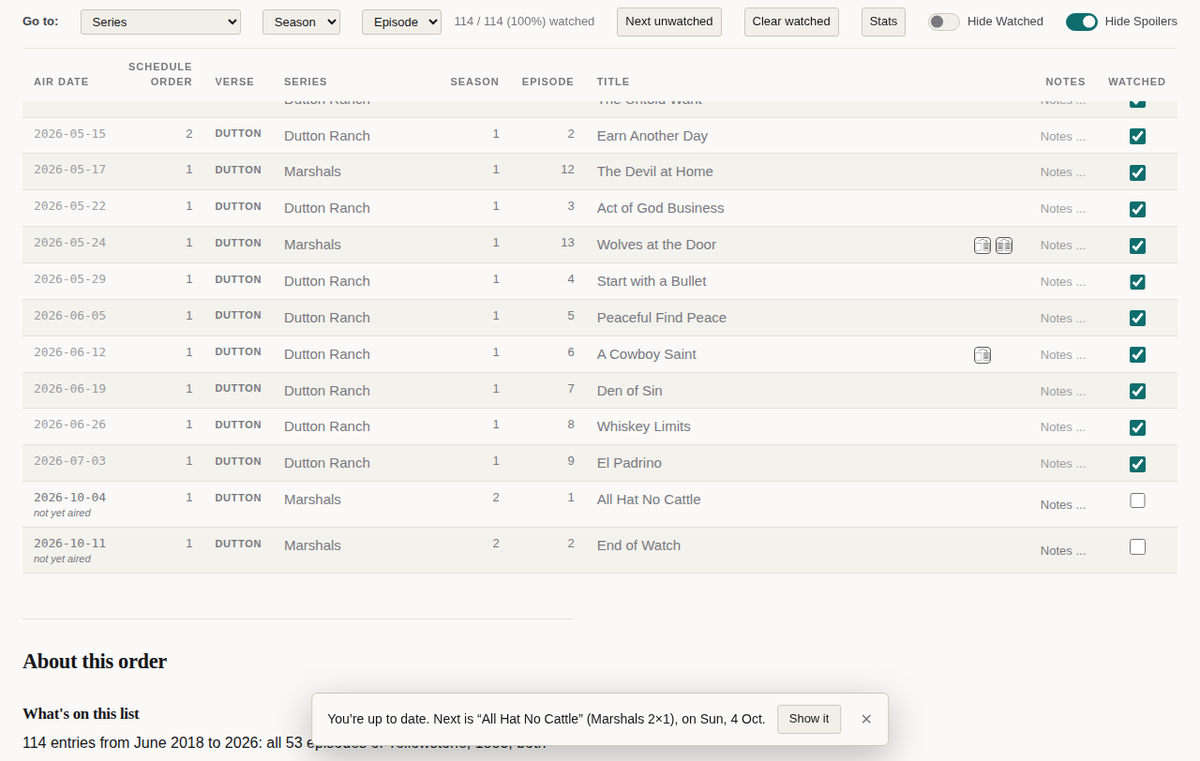The height and width of the screenshot is (761, 1200).
Task: Mark All Hat No Cattle as watched
Action: click(x=1137, y=500)
